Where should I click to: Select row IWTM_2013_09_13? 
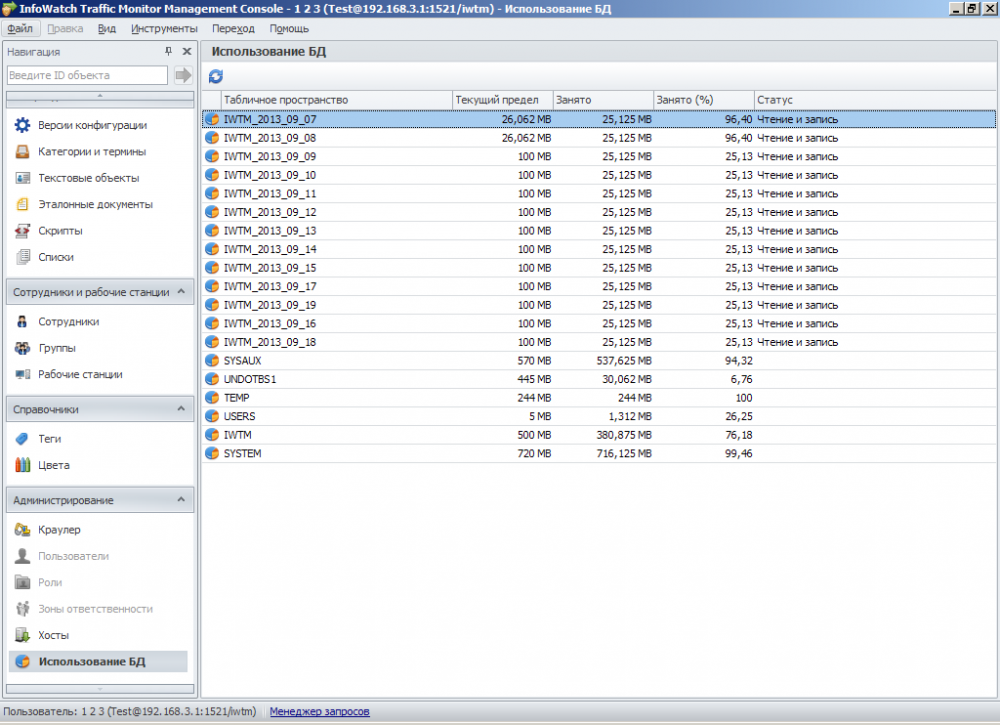click(599, 230)
